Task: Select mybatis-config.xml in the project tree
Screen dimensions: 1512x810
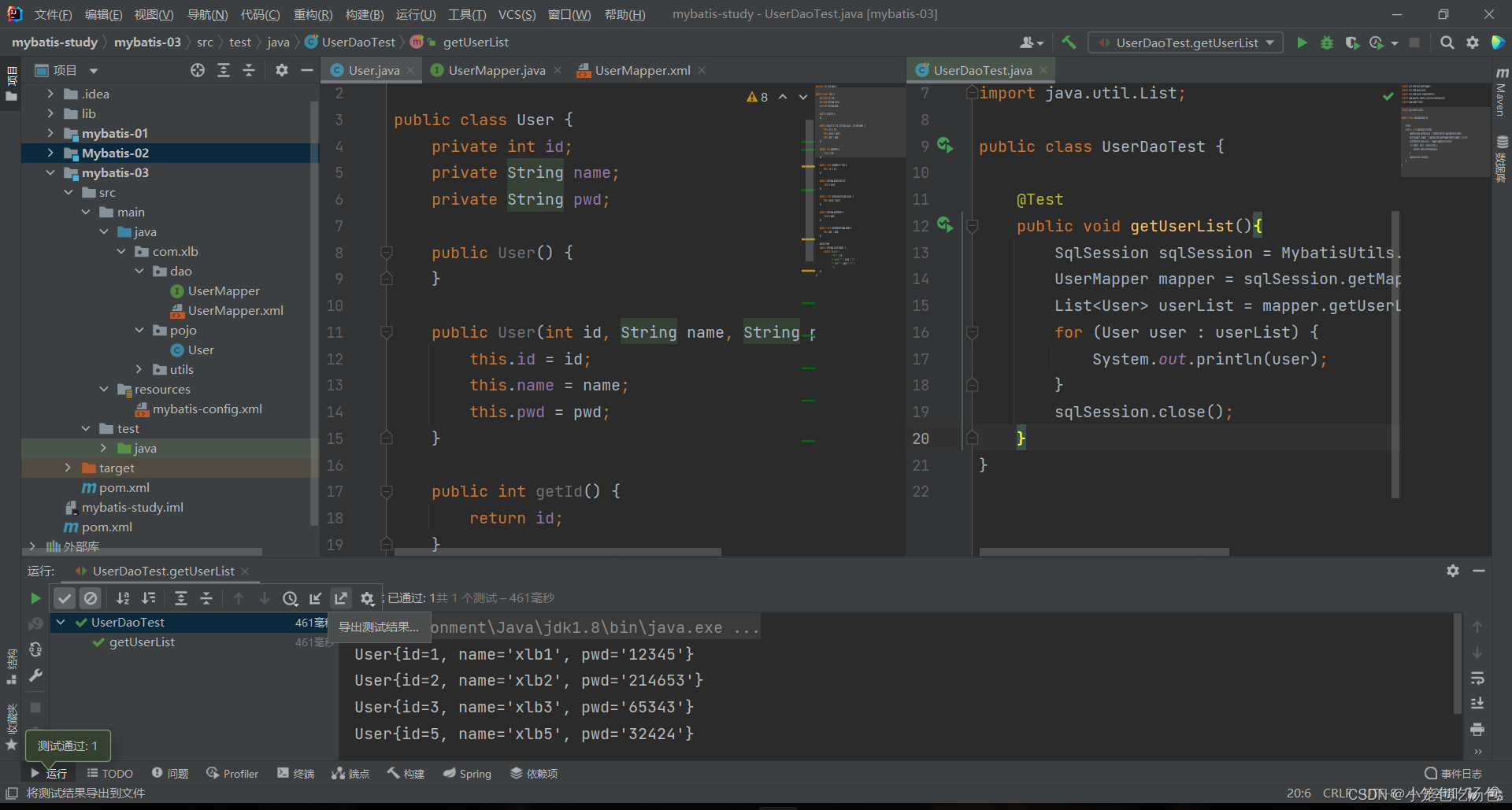Action: pyautogui.click(x=207, y=409)
